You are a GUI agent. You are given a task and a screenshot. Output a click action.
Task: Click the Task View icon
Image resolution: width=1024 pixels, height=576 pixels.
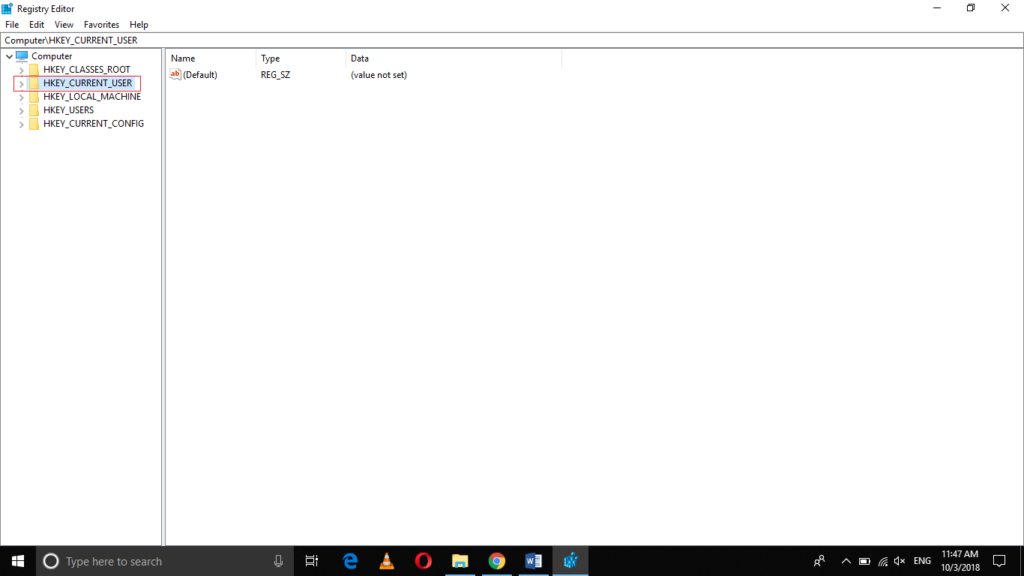[x=311, y=561]
